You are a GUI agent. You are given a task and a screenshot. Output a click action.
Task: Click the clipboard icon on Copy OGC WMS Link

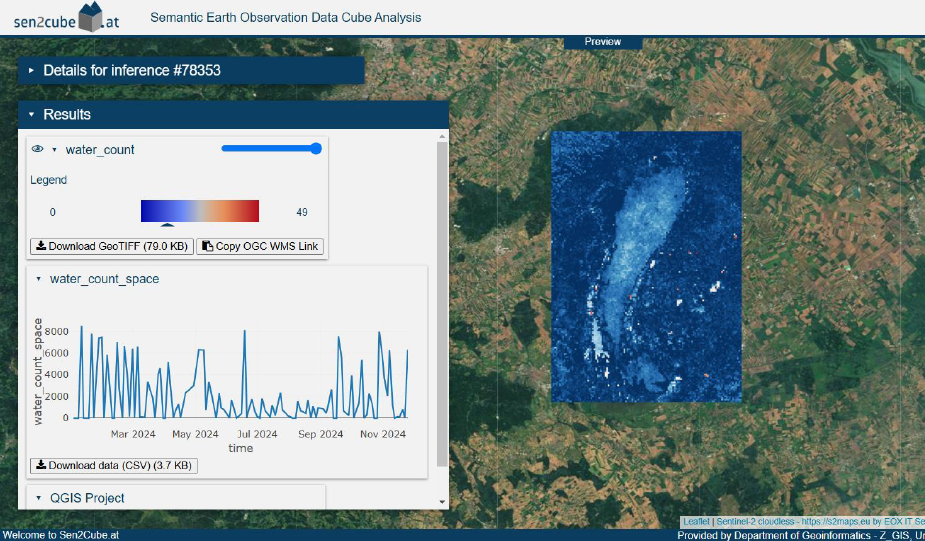[207, 246]
